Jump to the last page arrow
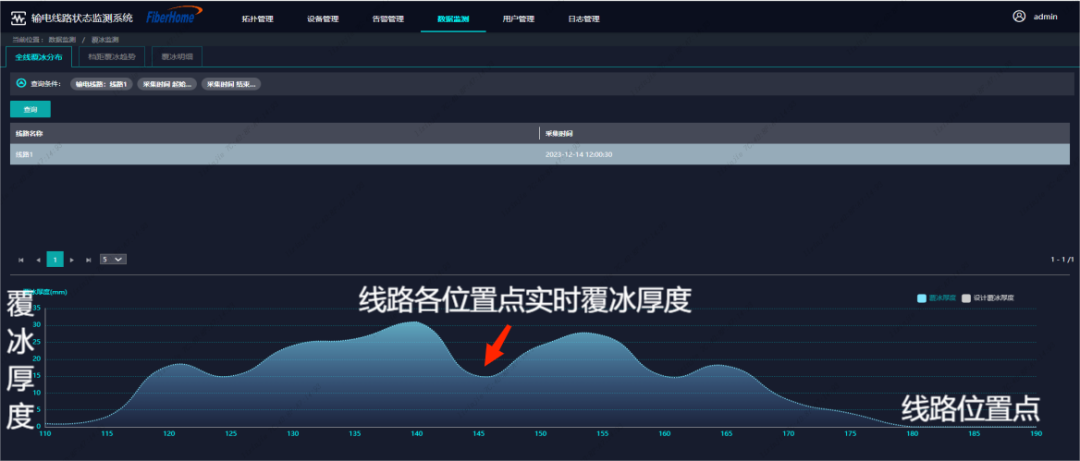The width and height of the screenshot is (1080, 461). coord(88,260)
